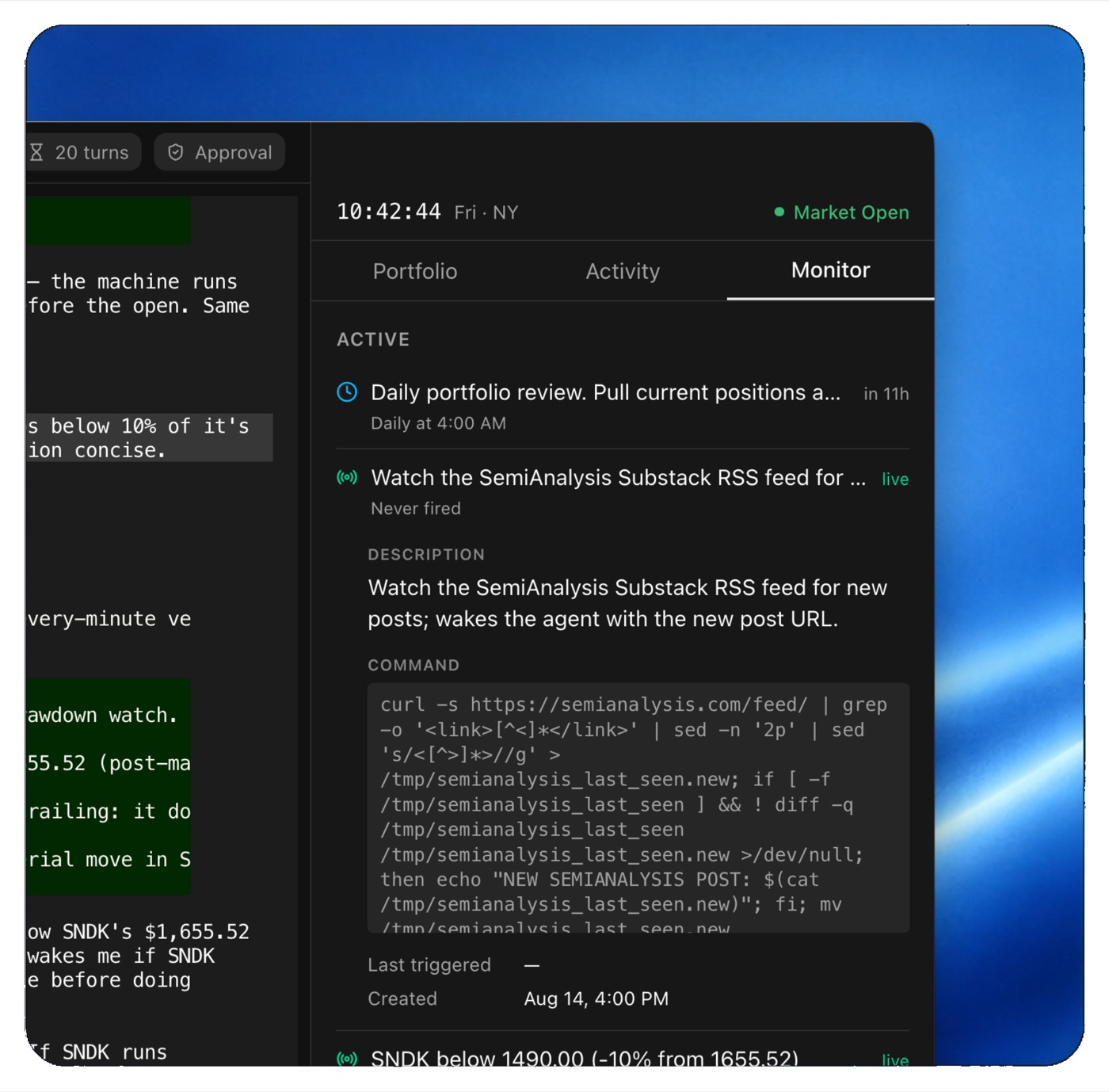Viewport: 1109px width, 1092px height.
Task: Click the live signal icon beside SemiAnalysis monitor
Action: [x=347, y=477]
